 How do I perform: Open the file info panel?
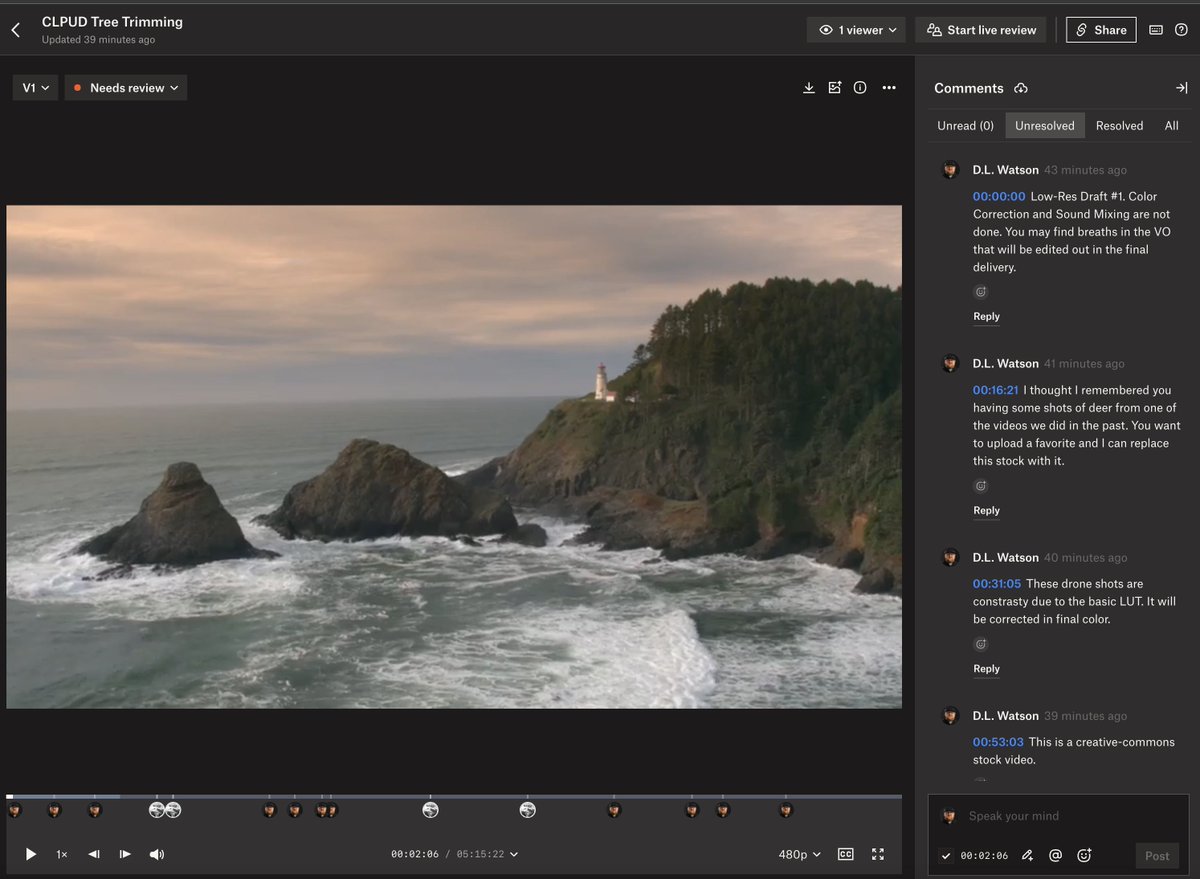(860, 88)
